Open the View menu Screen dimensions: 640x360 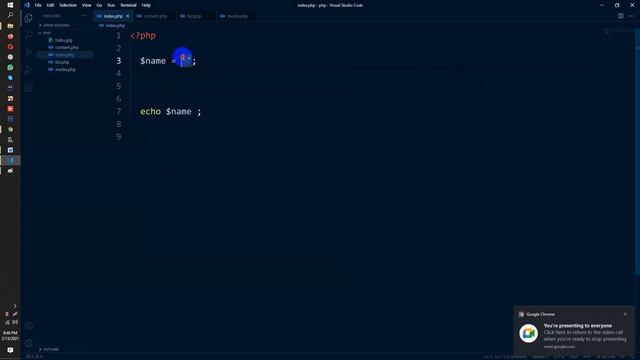click(x=87, y=5)
